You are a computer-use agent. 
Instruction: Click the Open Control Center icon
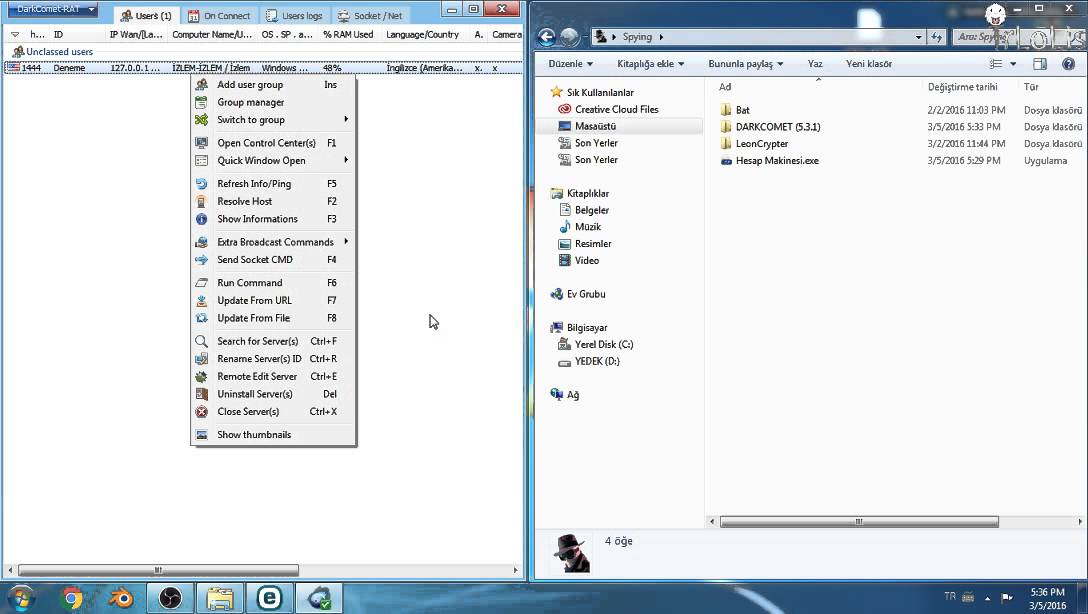coord(201,143)
